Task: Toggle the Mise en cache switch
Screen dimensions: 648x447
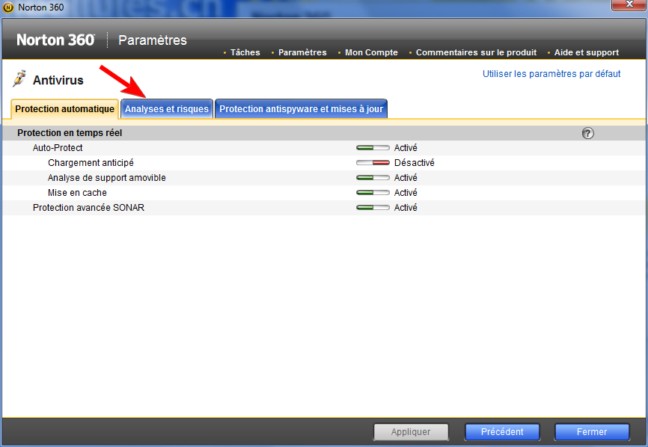Action: (372, 193)
